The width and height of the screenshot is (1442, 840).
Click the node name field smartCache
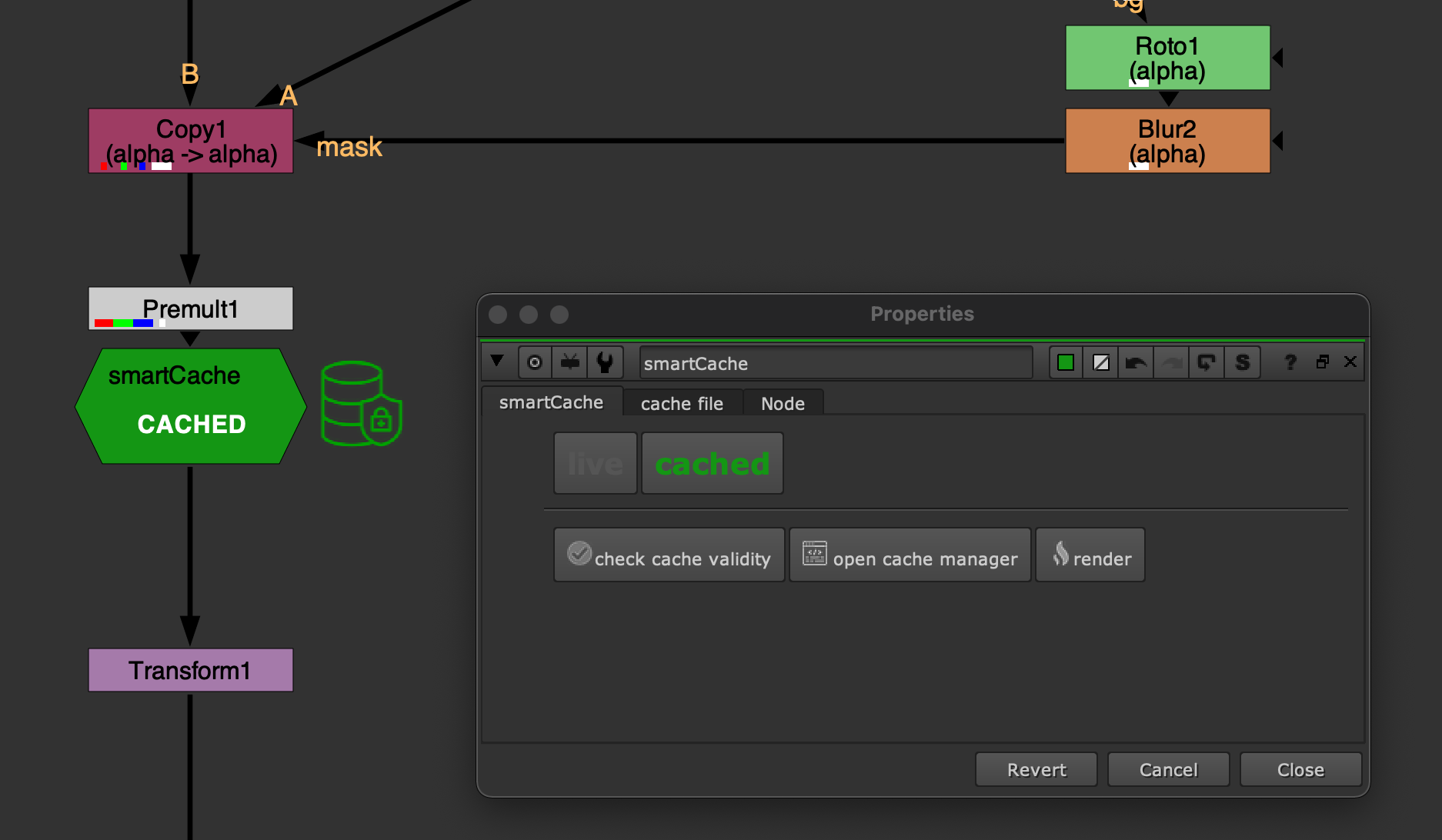click(x=835, y=363)
